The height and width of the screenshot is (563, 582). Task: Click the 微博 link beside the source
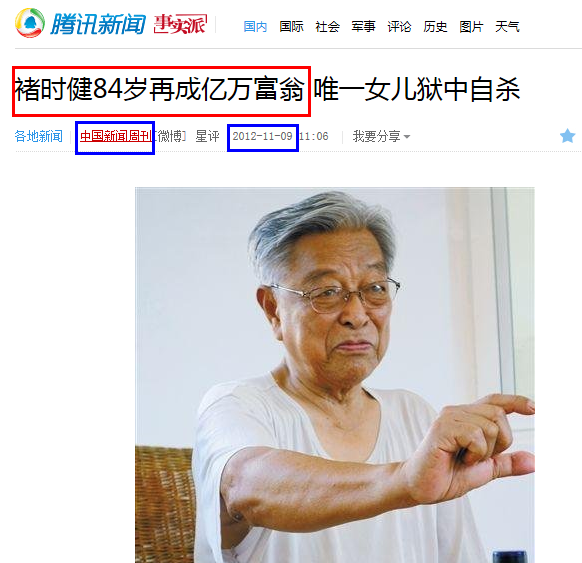[x=170, y=136]
